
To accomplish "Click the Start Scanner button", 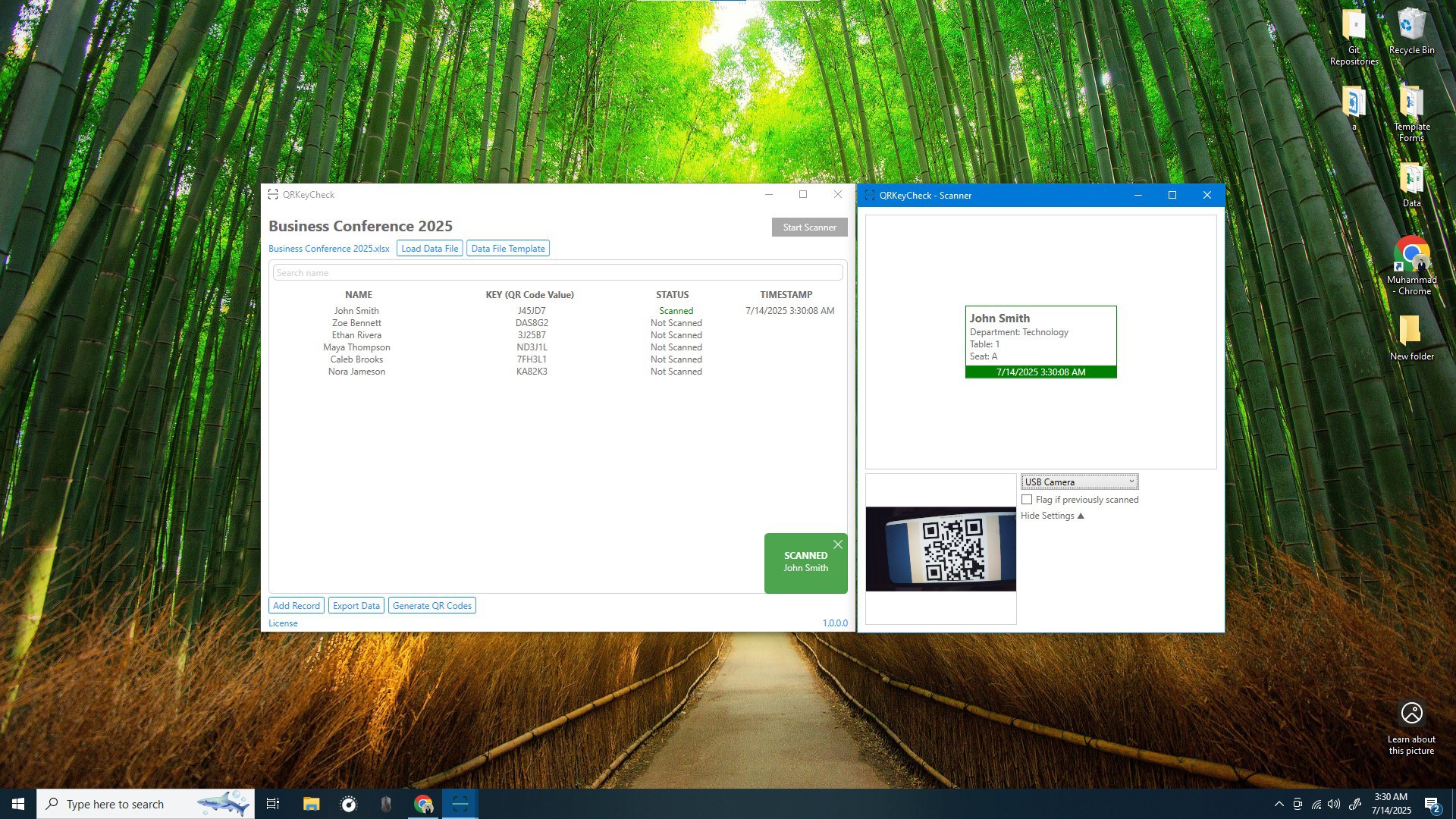I will pos(809,227).
